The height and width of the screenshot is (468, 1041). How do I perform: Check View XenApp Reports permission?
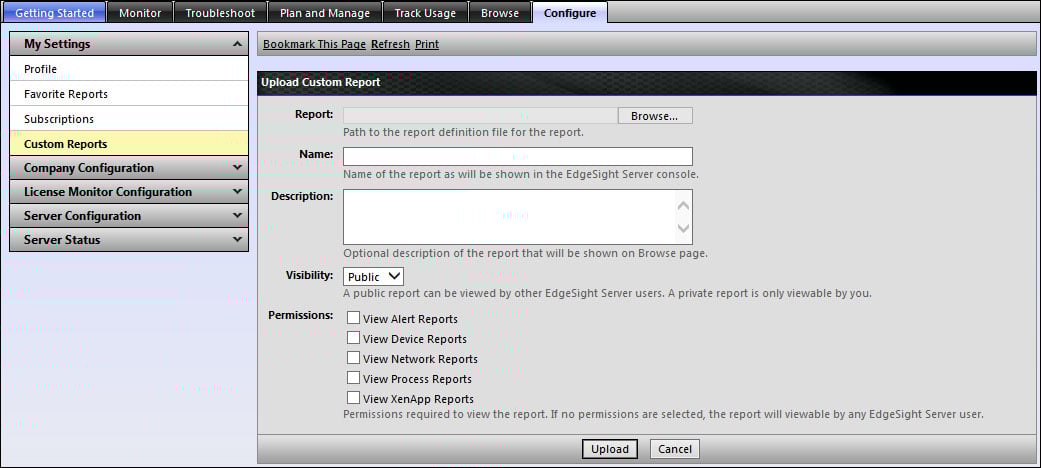point(353,398)
